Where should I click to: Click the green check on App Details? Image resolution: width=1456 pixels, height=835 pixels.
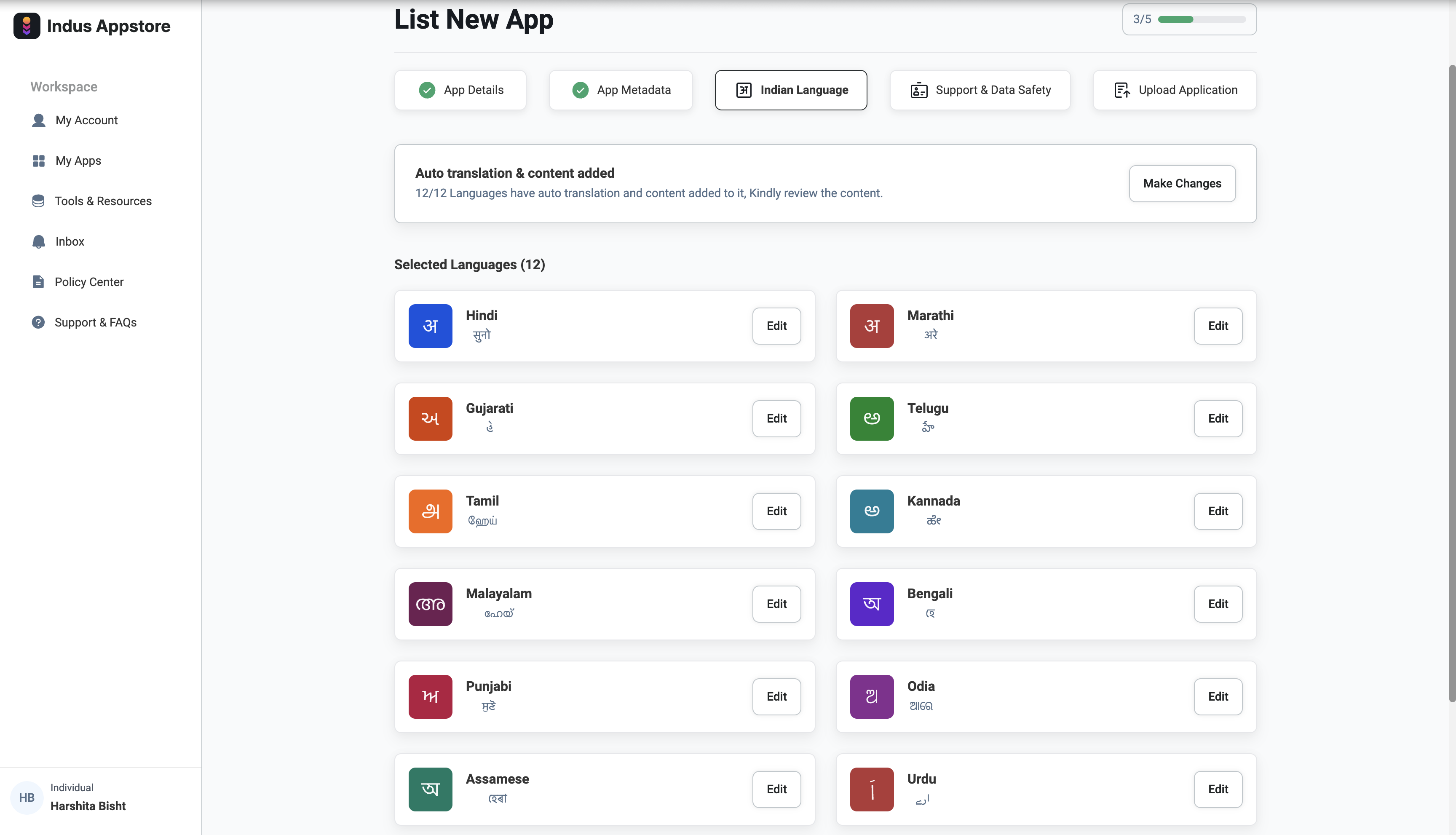427,90
